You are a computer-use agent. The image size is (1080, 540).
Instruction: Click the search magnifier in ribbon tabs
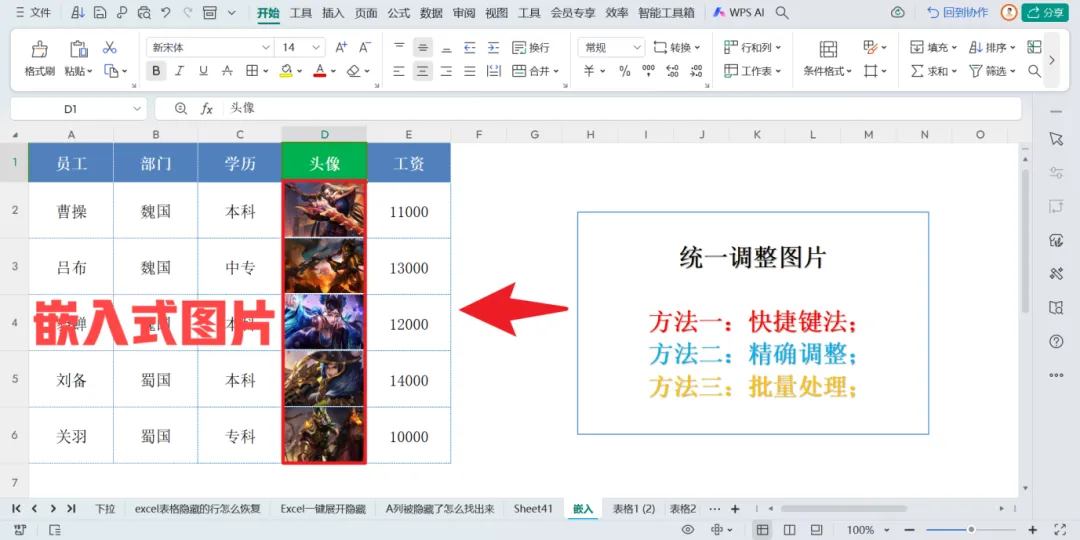pos(782,12)
